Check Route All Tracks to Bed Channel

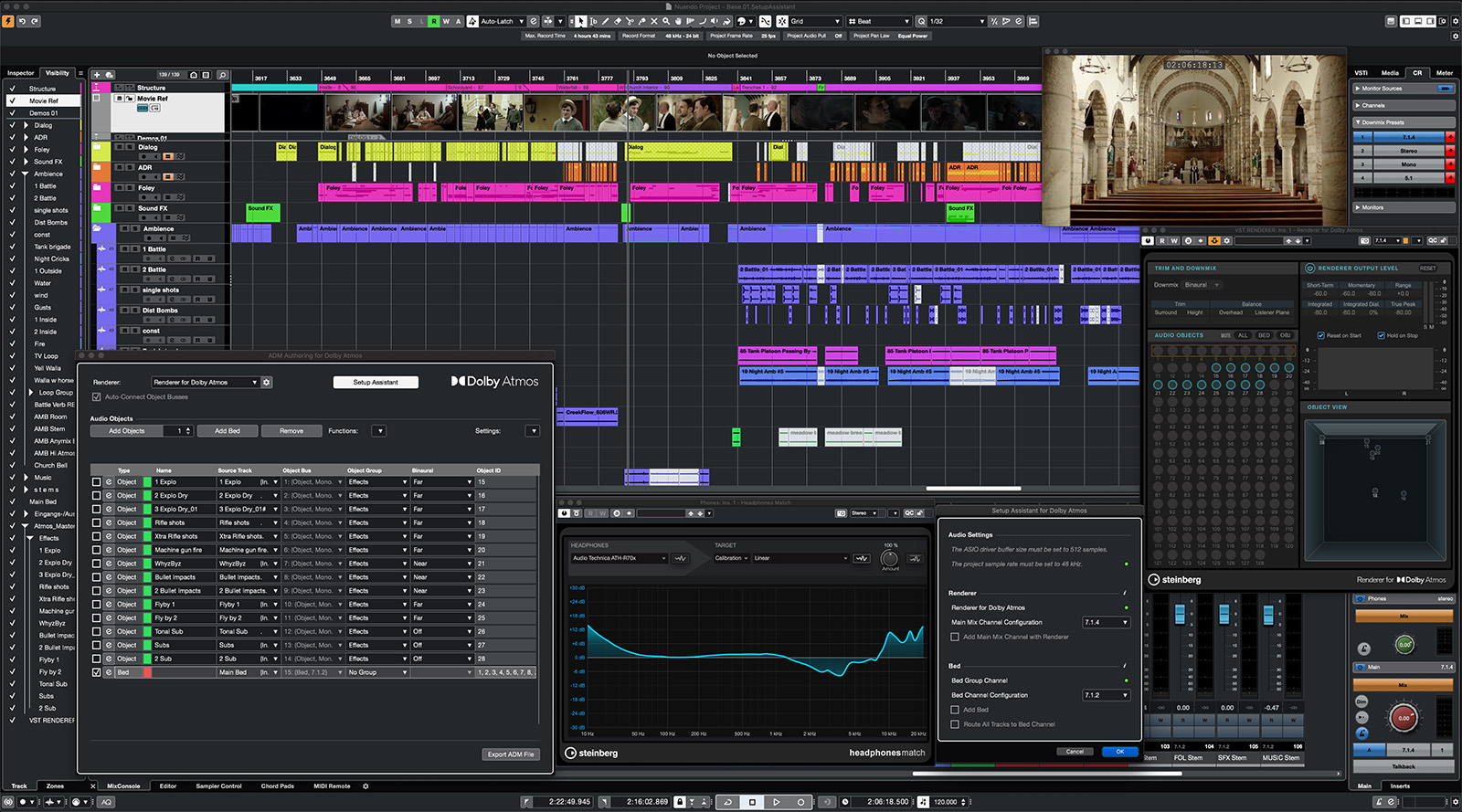click(x=955, y=724)
